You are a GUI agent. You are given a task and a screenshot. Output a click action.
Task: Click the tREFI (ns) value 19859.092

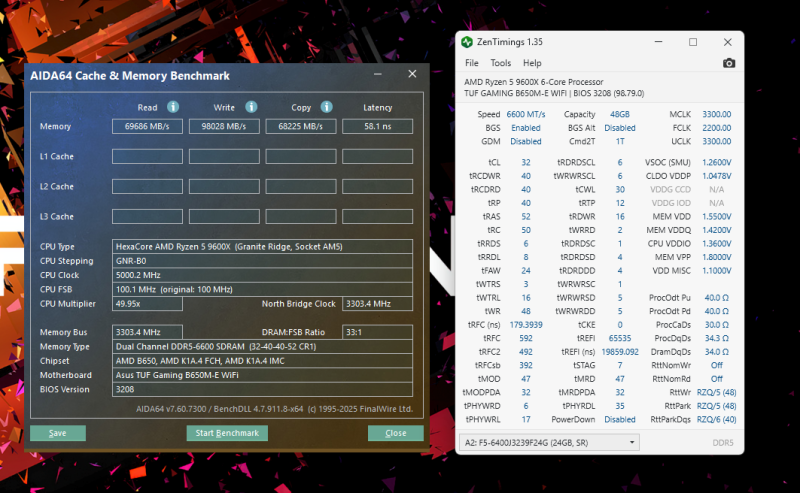coord(620,352)
